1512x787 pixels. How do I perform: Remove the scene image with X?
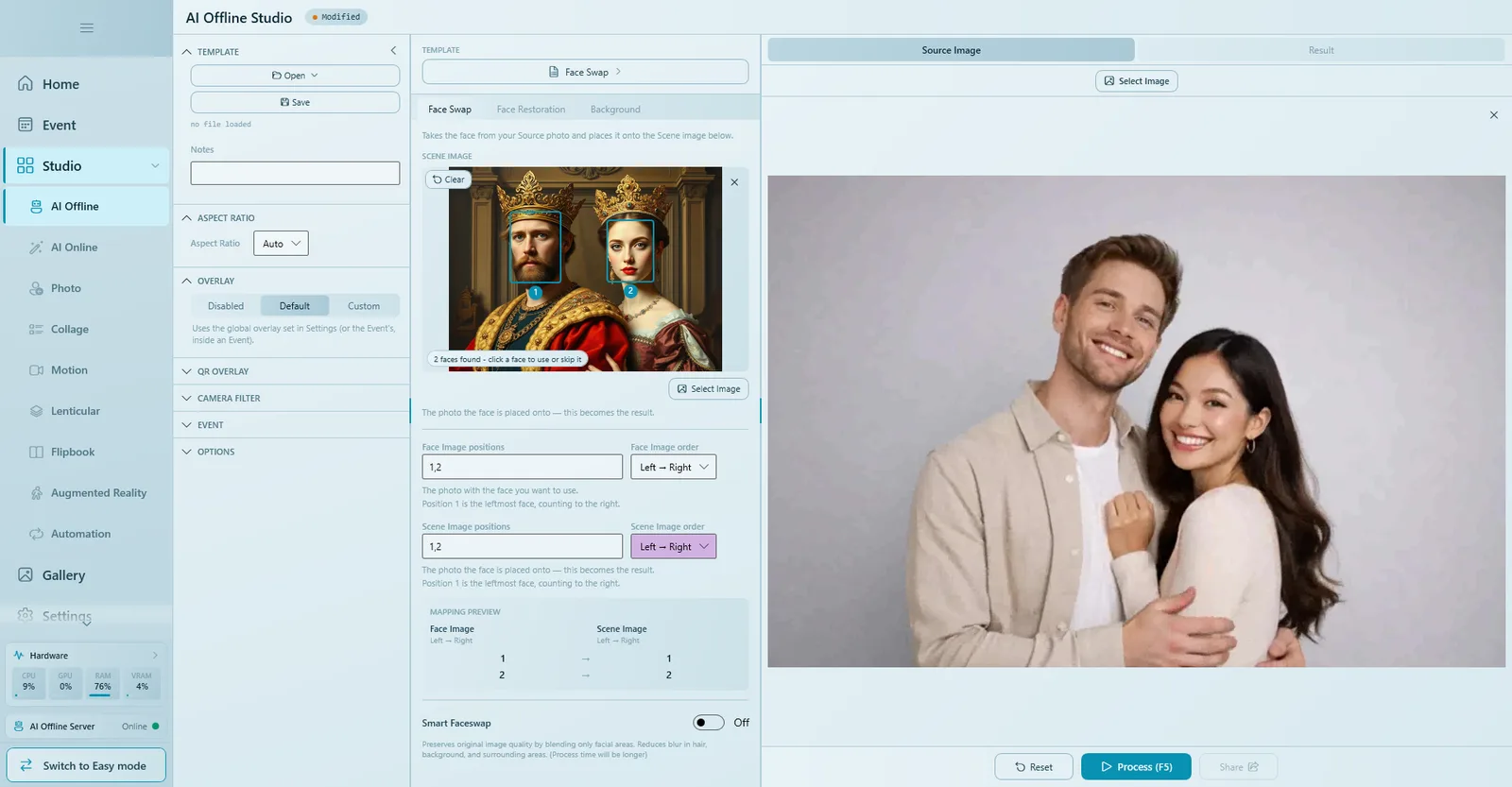pyautogui.click(x=734, y=182)
